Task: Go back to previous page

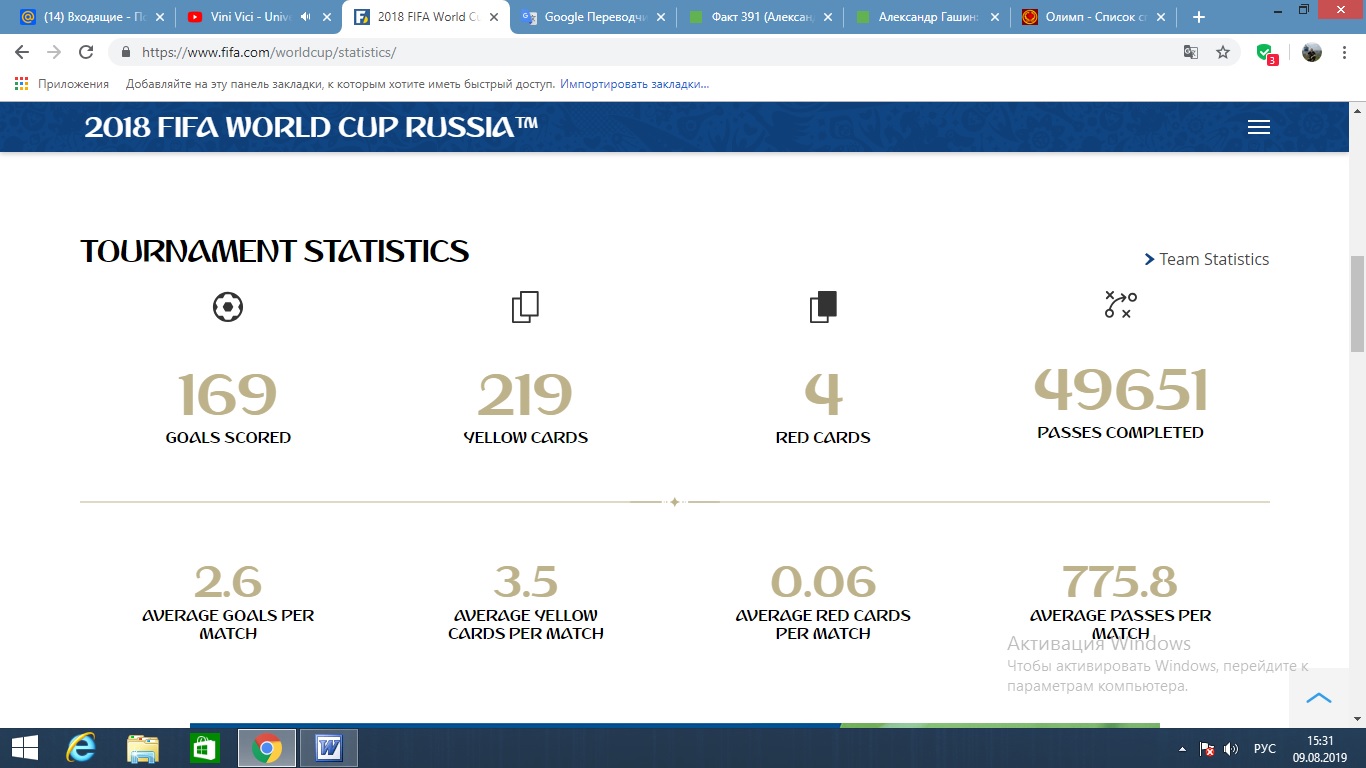Action: (22, 52)
